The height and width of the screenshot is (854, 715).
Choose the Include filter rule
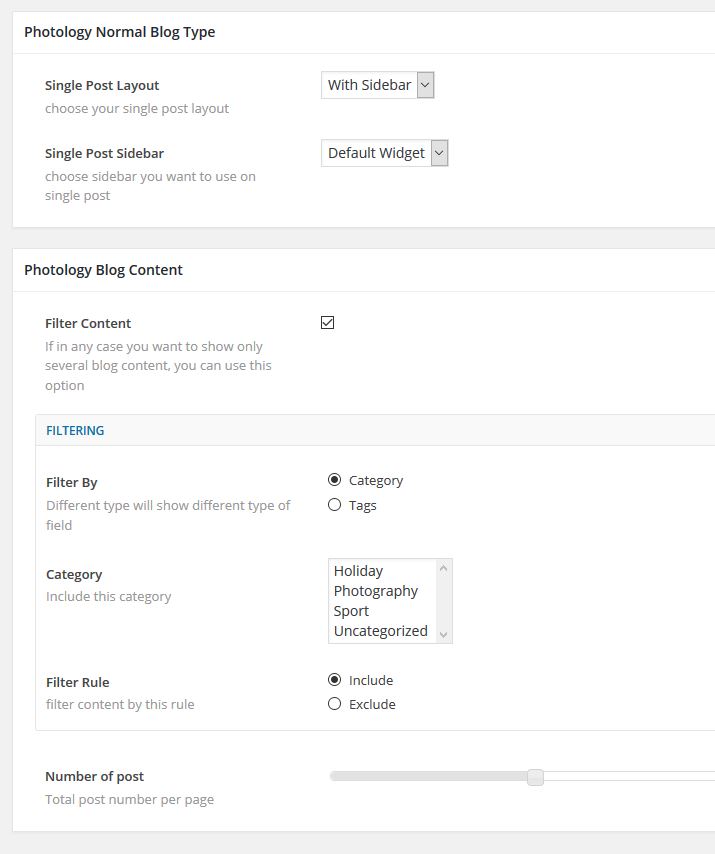pyautogui.click(x=335, y=680)
